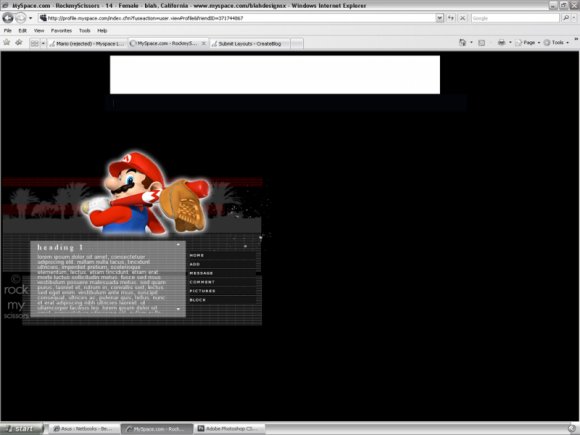The height and width of the screenshot is (435, 580).
Task: Click the Windows Start button
Action: tap(21, 429)
